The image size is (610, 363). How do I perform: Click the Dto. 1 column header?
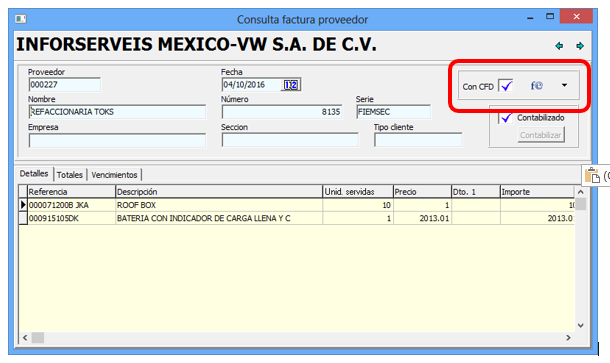point(475,192)
